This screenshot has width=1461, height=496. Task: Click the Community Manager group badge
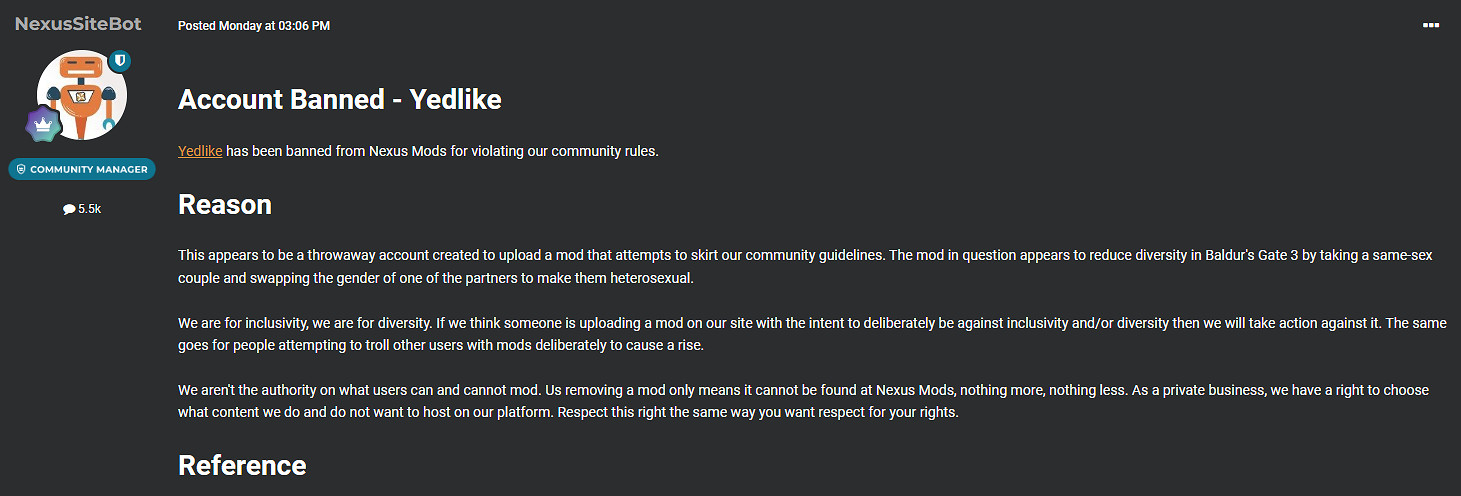[82, 170]
